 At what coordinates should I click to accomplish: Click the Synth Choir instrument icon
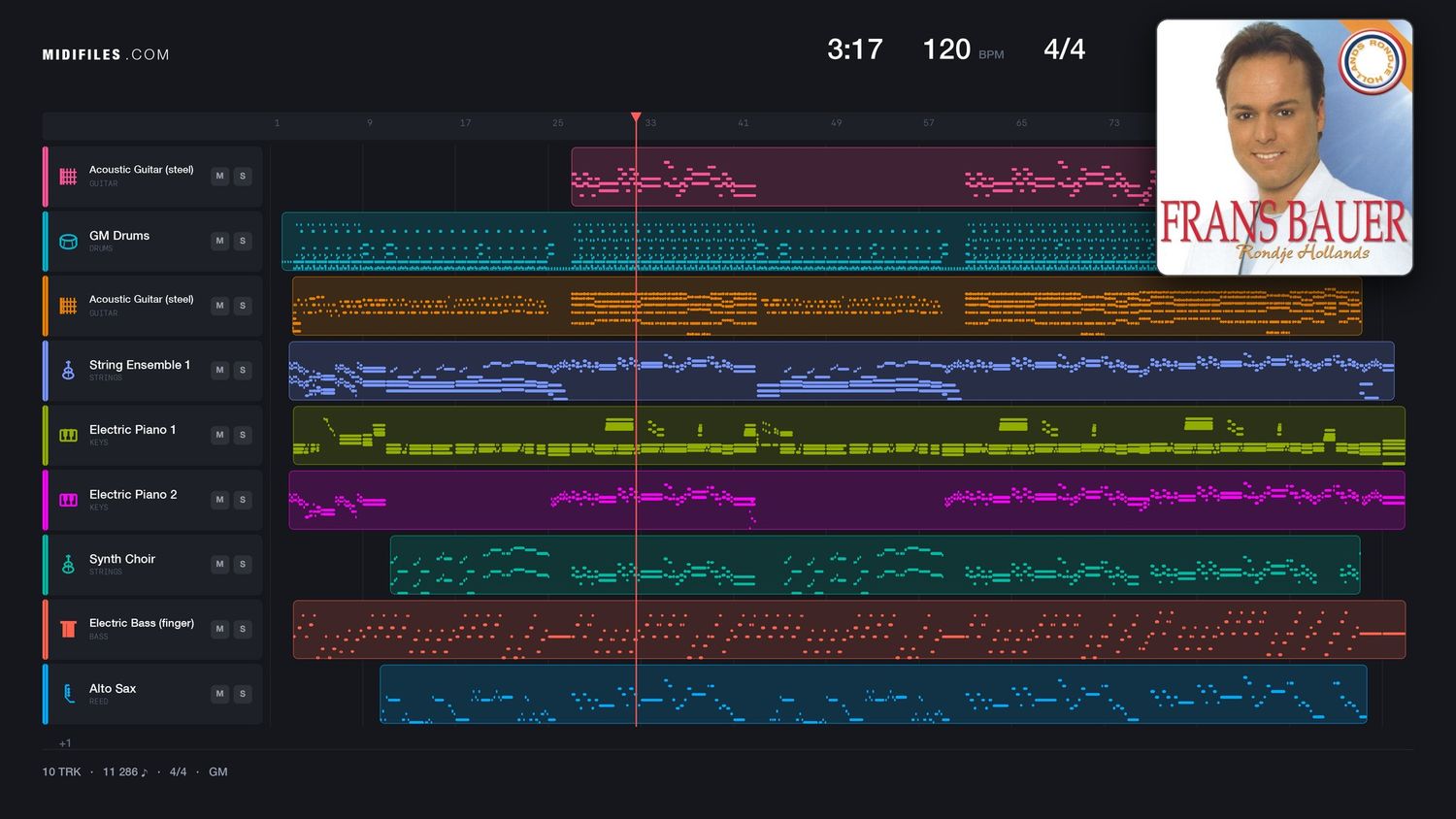coord(68,565)
